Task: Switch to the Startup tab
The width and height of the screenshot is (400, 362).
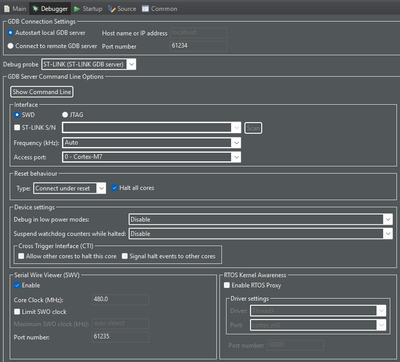Action: point(88,9)
